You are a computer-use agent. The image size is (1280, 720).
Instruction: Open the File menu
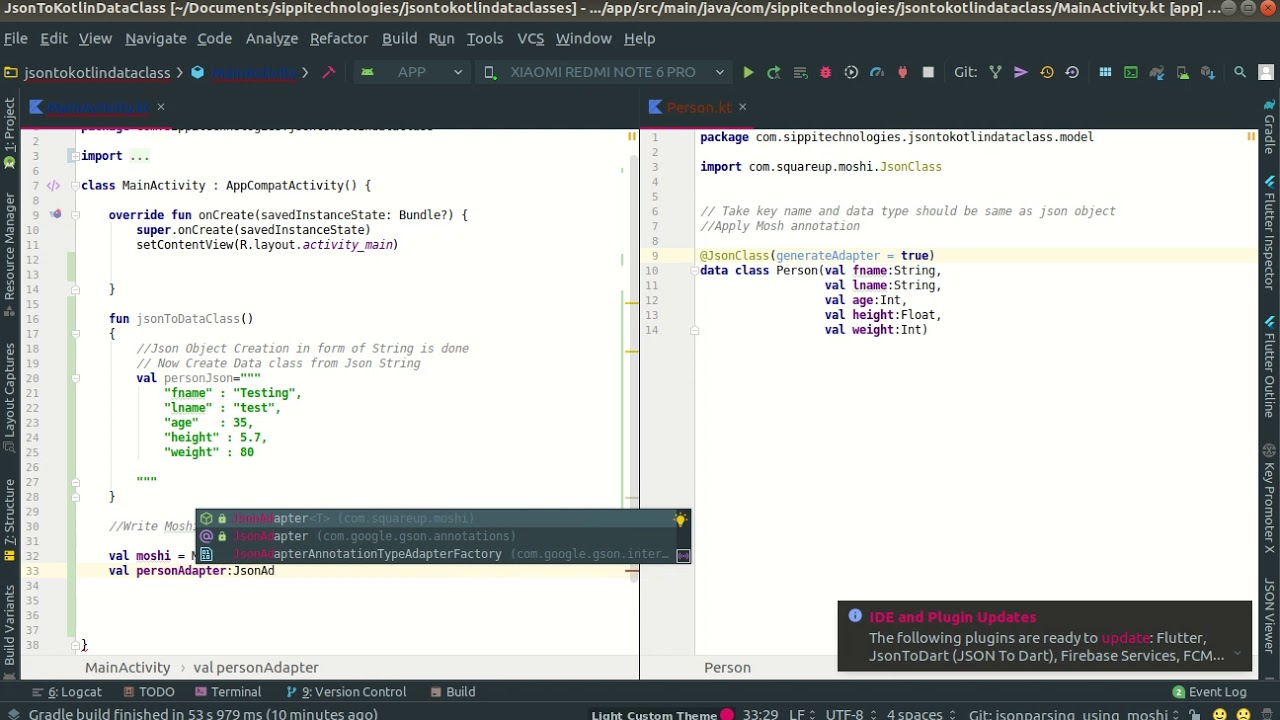16,38
